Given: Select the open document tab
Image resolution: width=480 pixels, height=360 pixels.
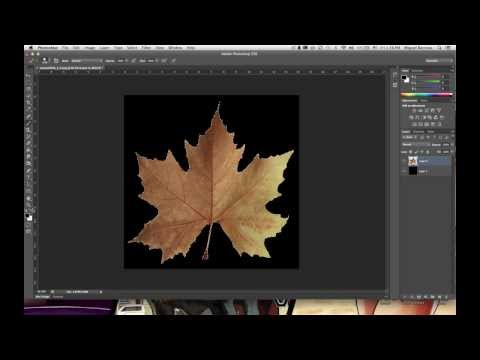Looking at the screenshot, I should 70,68.
